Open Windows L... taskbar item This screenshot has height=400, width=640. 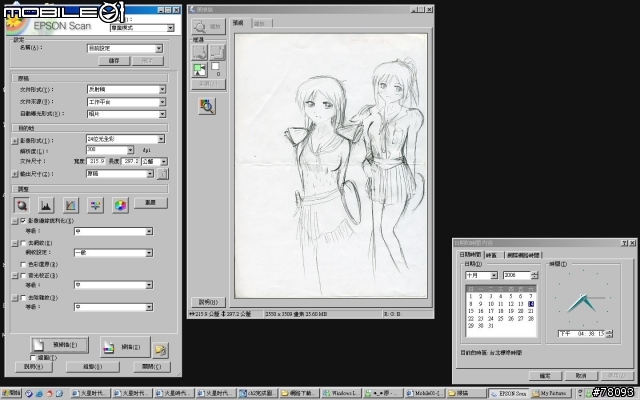click(341, 393)
